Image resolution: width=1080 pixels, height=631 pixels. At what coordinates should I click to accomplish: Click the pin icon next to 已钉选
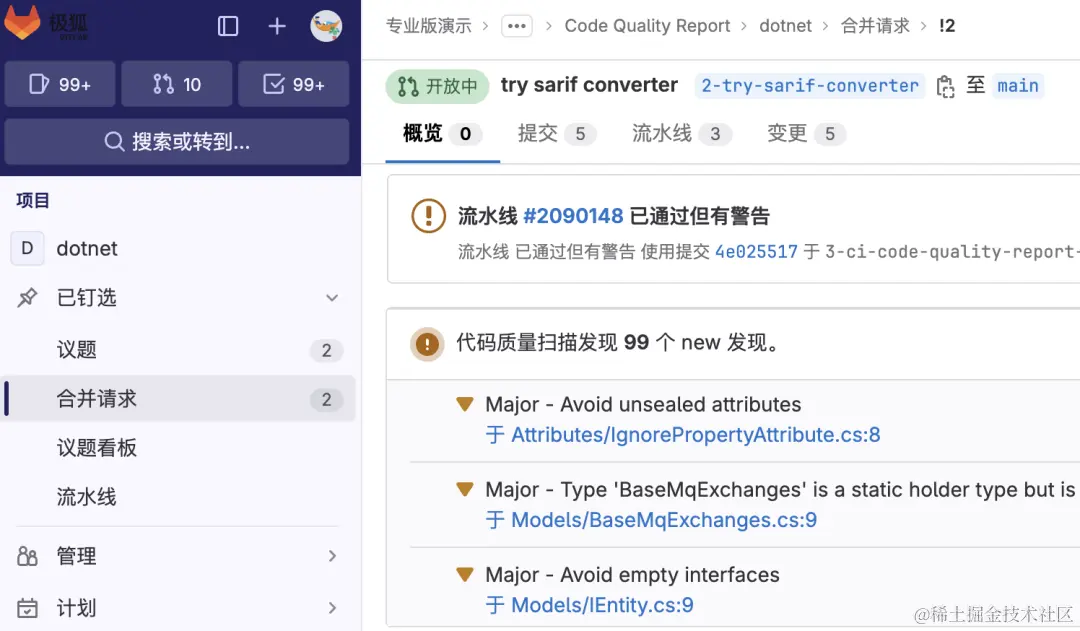pos(28,298)
